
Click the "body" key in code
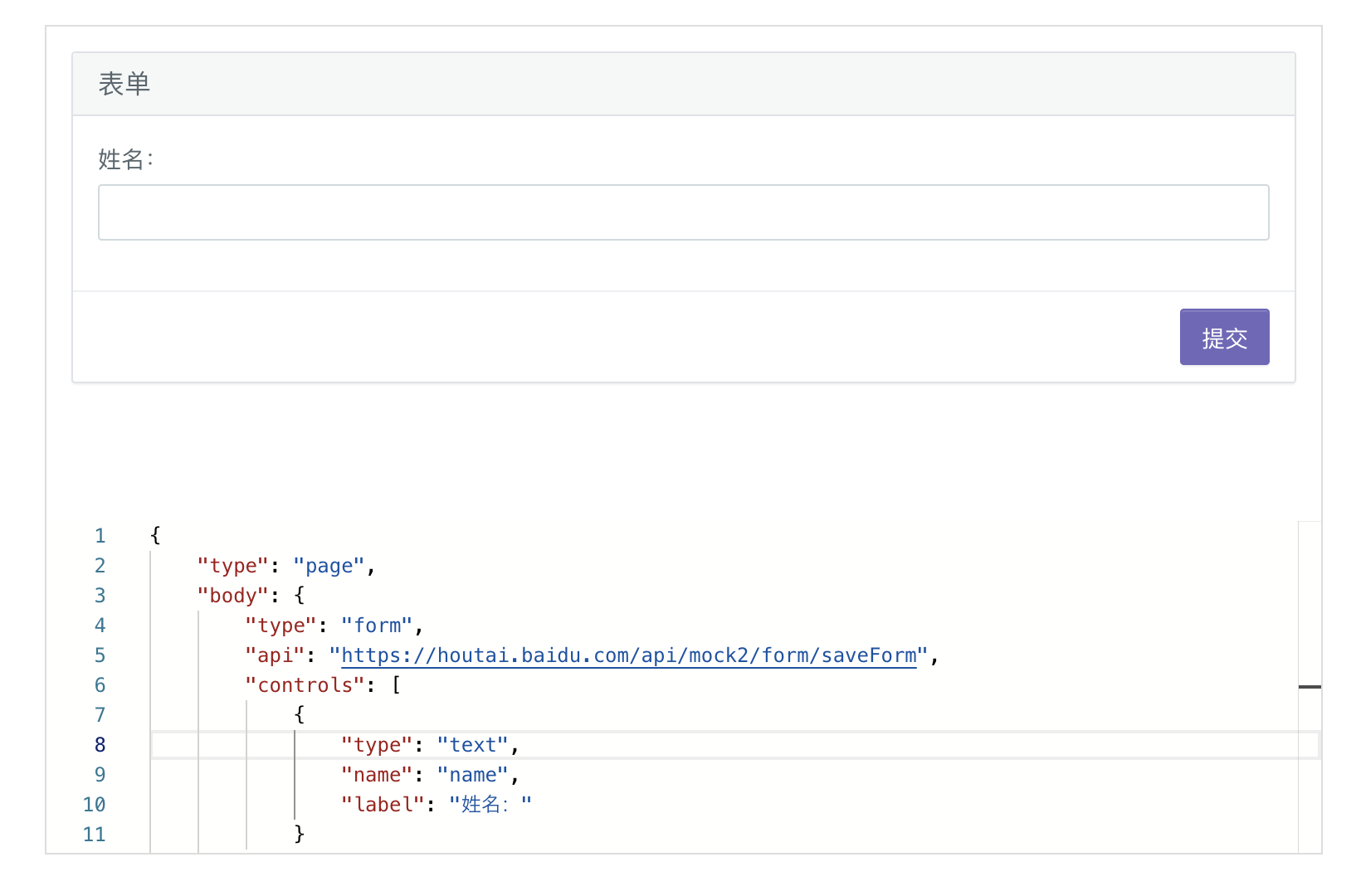pos(233,596)
